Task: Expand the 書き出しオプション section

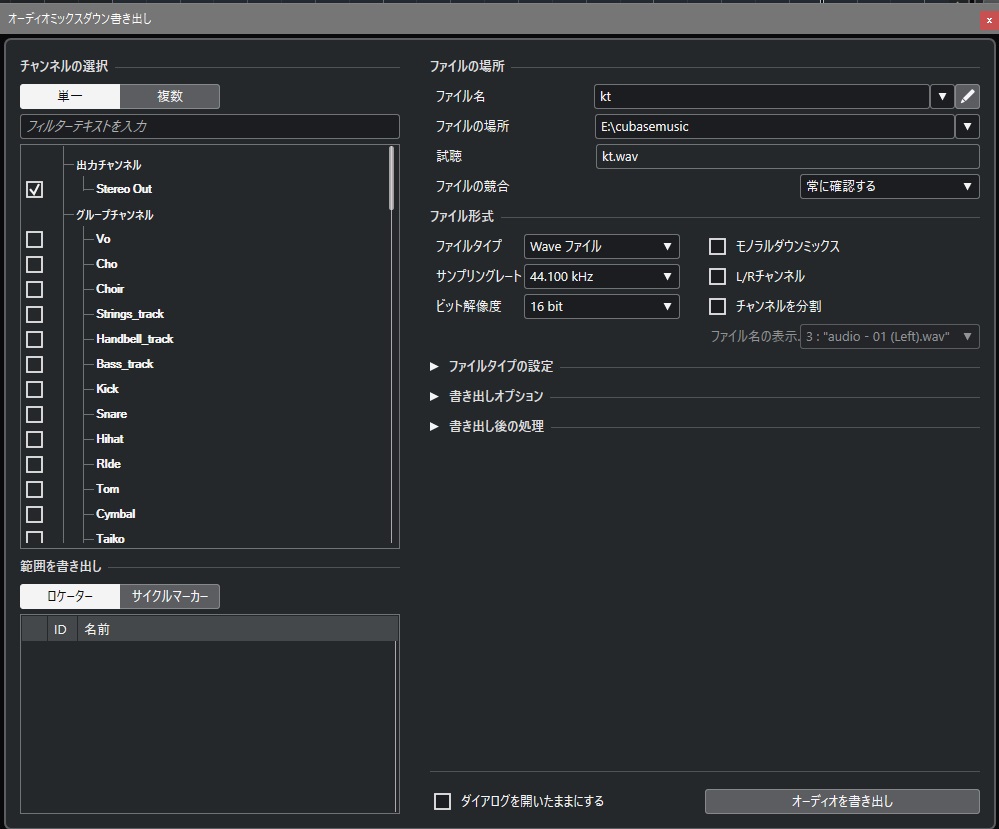Action: [x=434, y=396]
